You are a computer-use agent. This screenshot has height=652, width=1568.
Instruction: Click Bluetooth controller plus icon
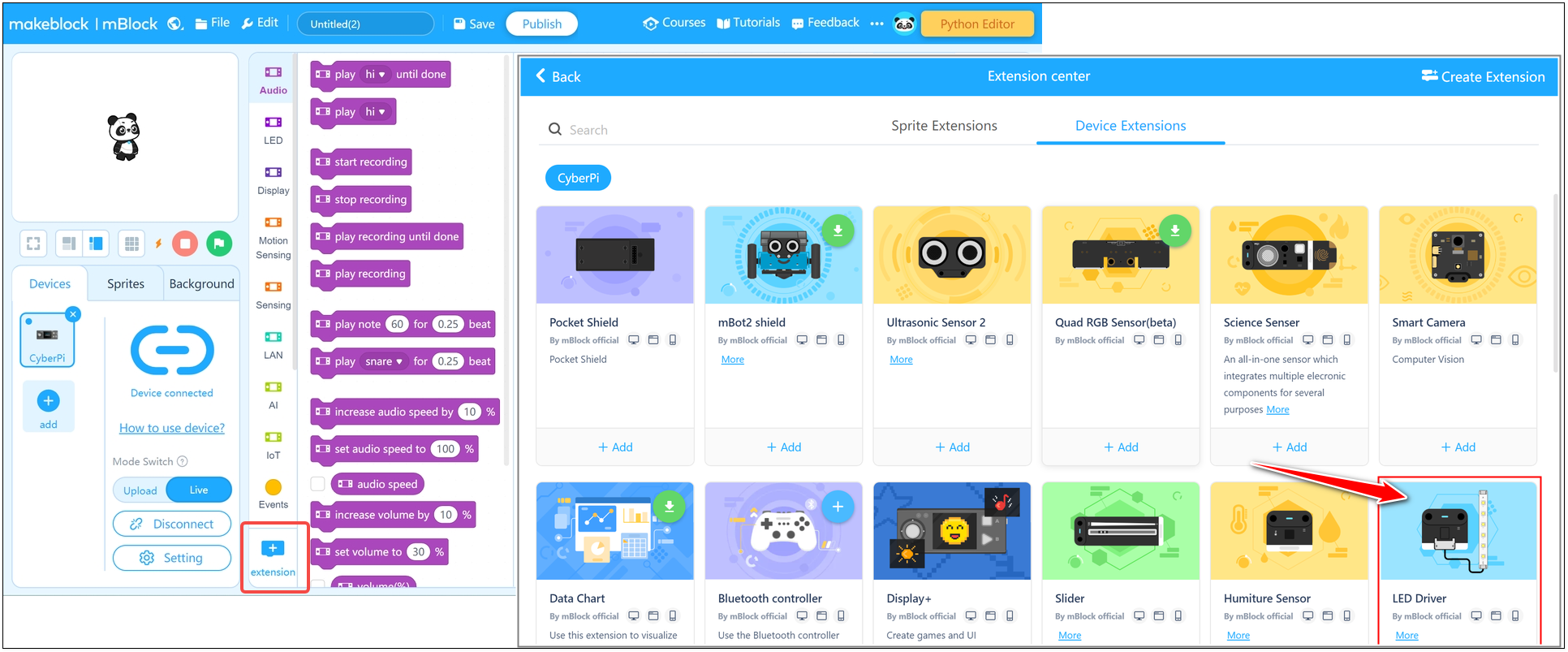(x=838, y=507)
